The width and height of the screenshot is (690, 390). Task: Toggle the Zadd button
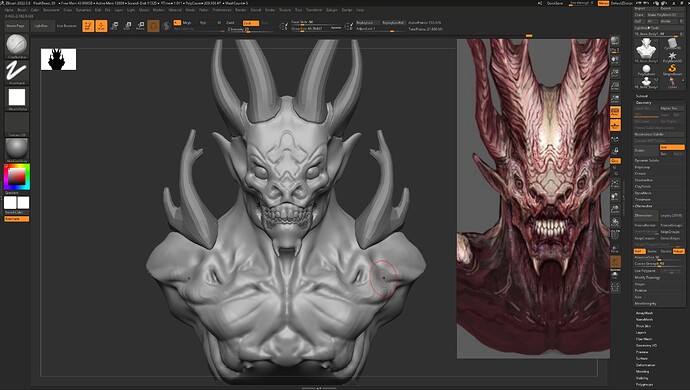pyautogui.click(x=230, y=22)
